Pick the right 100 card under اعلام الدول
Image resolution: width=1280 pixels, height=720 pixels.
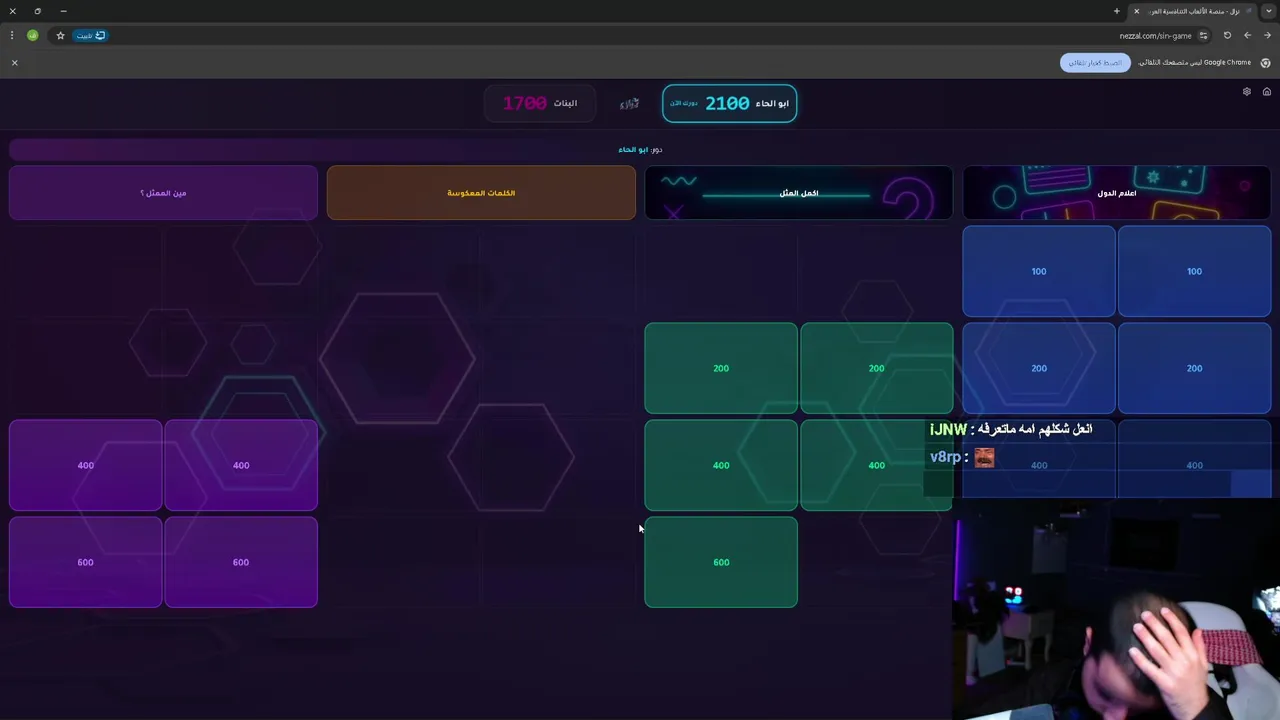click(1194, 271)
